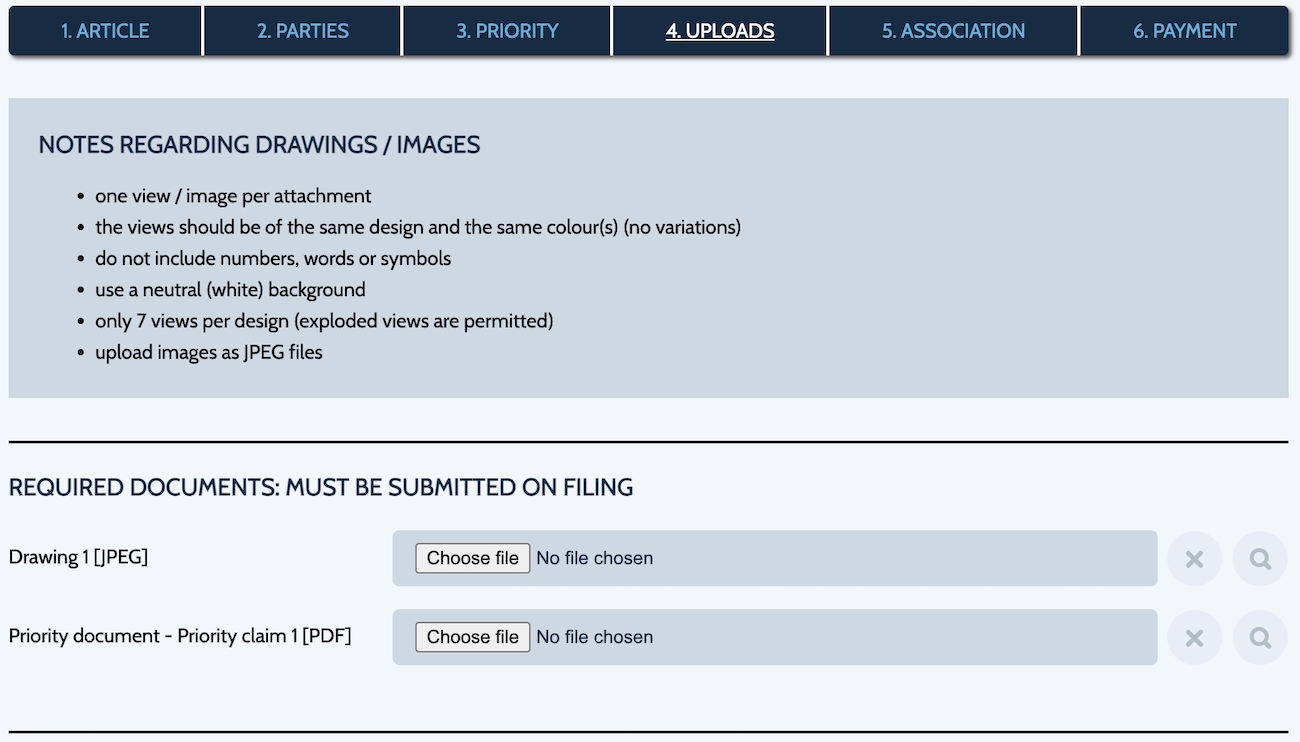The image size is (1300, 742).
Task: Open the 6. PAYMENT tab
Action: pyautogui.click(x=1185, y=31)
